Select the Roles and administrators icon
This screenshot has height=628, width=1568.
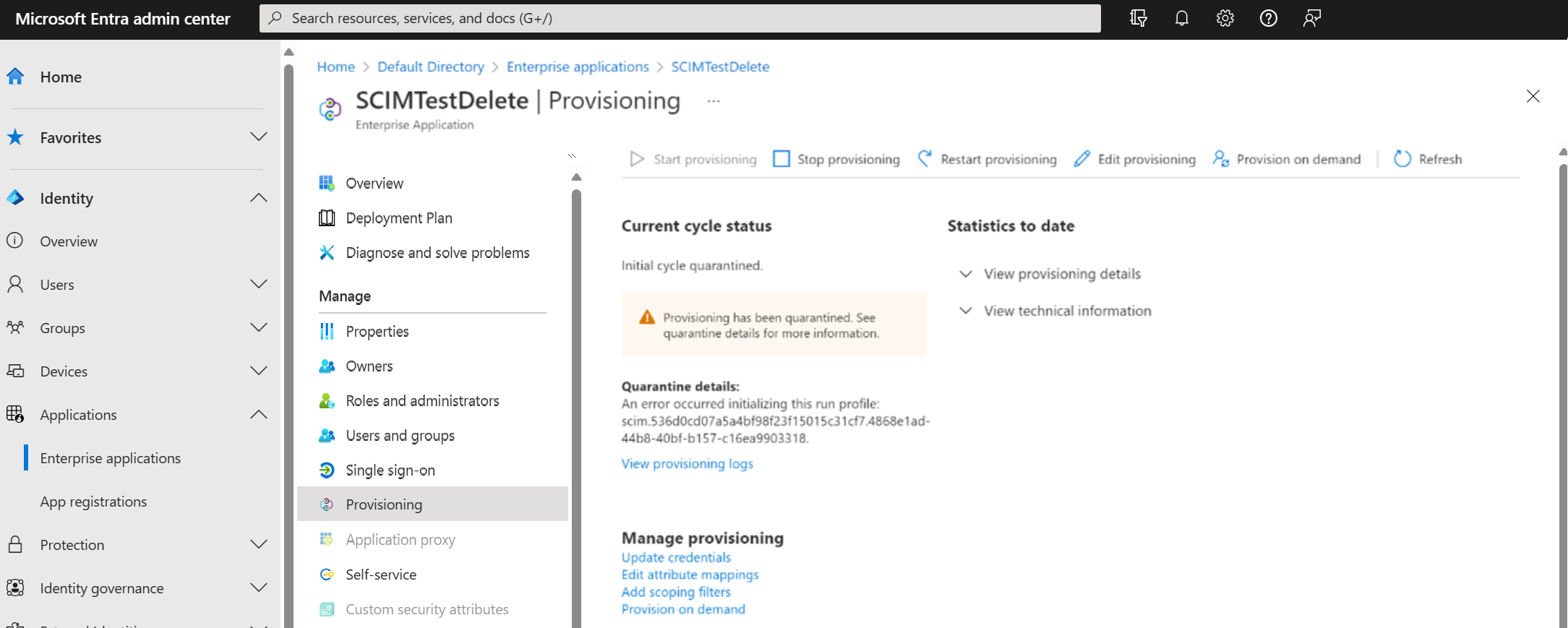[x=327, y=400]
